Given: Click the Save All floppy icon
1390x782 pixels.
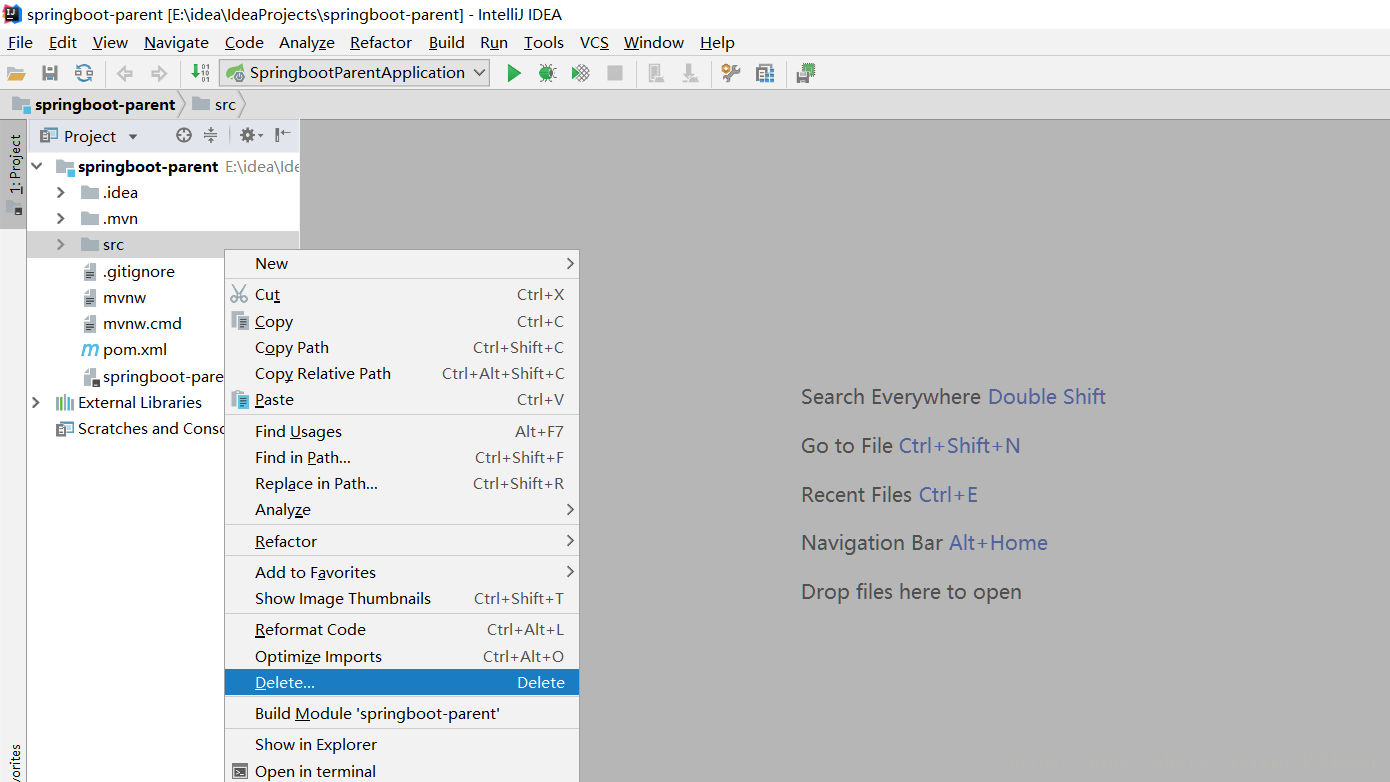Looking at the screenshot, I should [x=50, y=73].
